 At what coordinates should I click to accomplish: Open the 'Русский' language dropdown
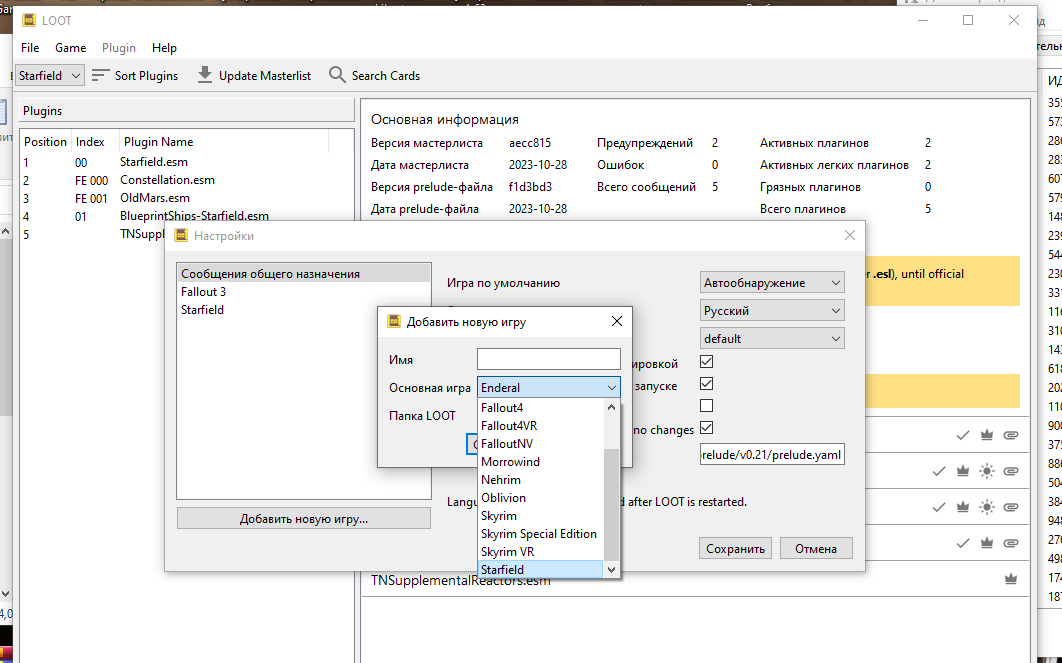pyautogui.click(x=773, y=311)
